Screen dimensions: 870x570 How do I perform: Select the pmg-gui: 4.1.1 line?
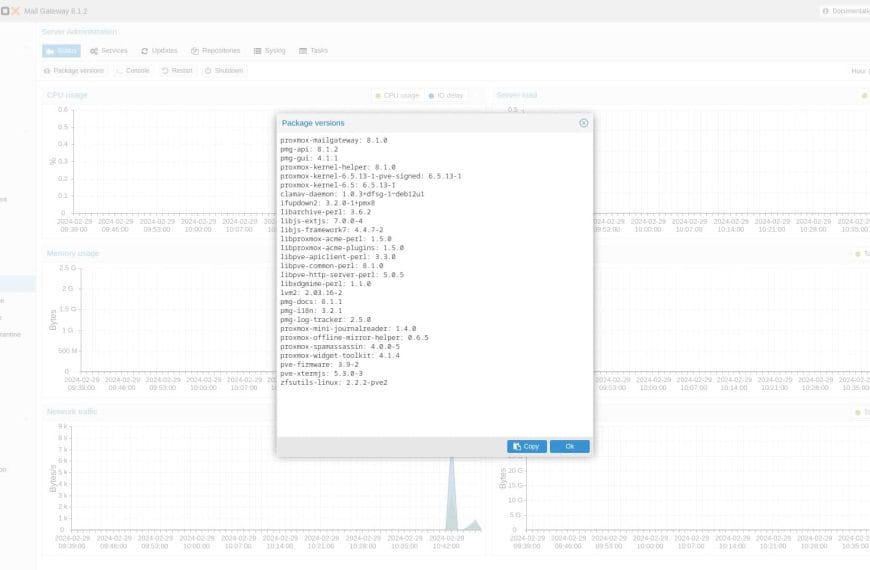point(309,158)
